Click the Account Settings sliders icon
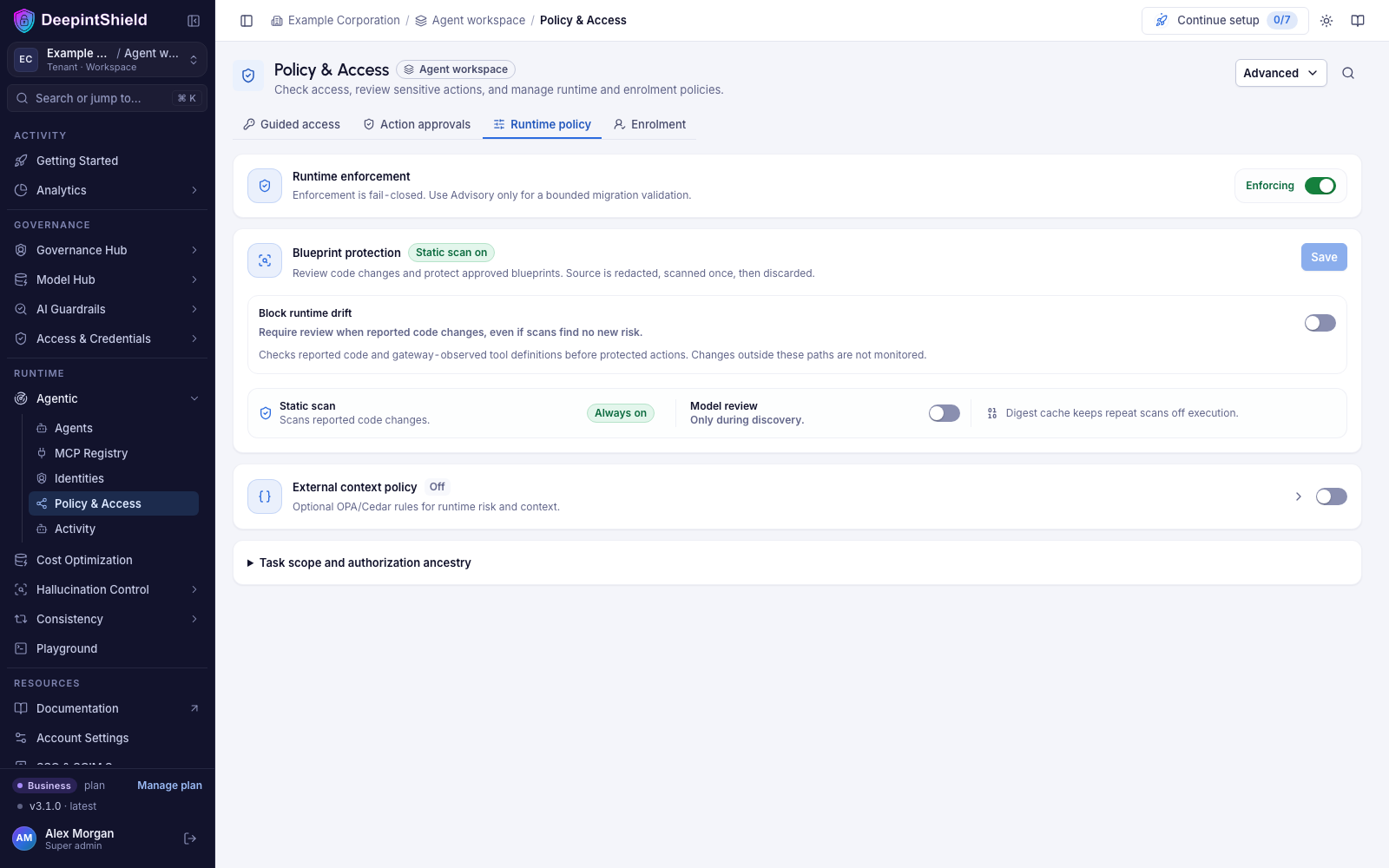The image size is (1389, 868). tap(21, 738)
